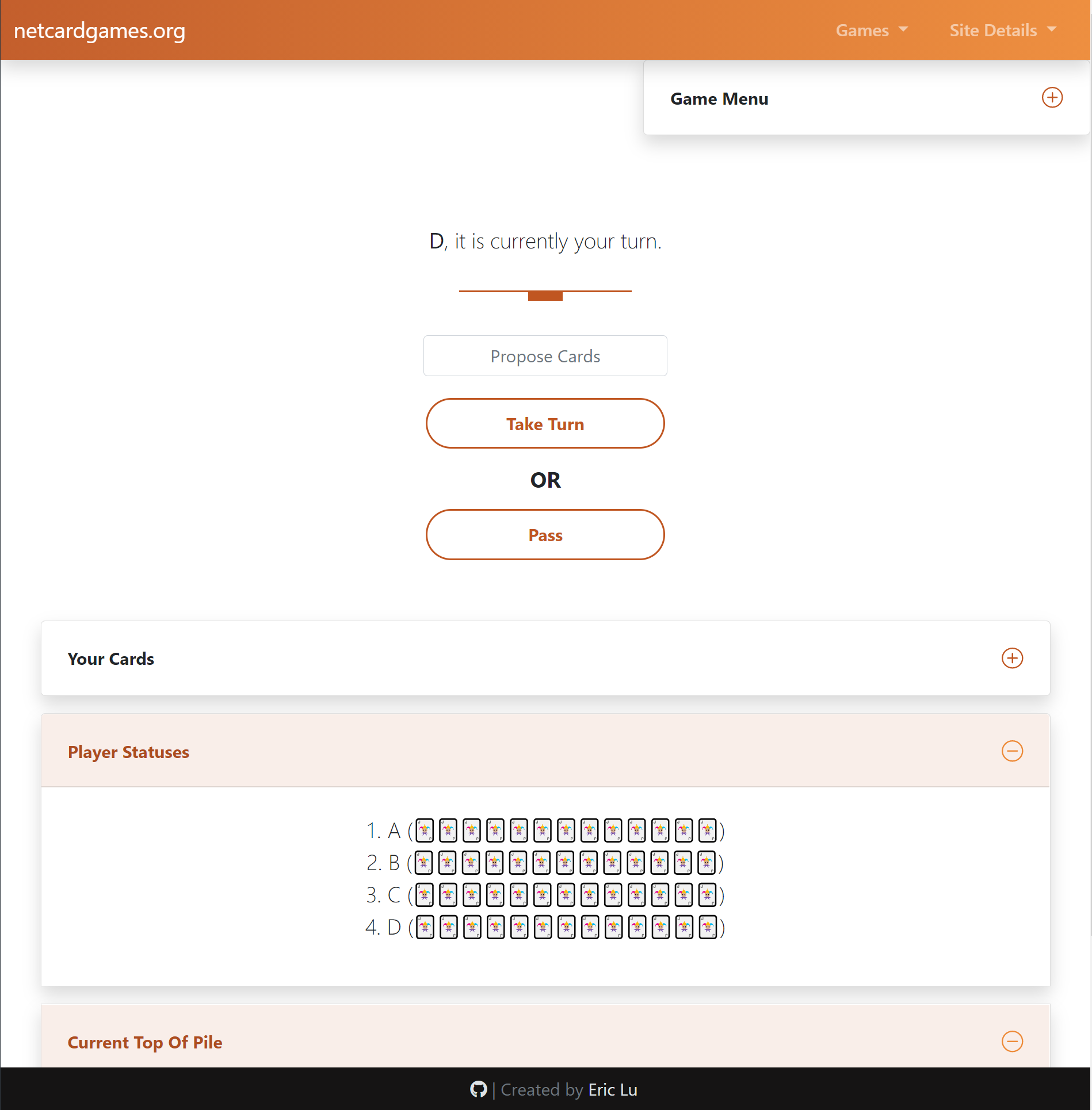Click the 'OR' text between buttons
Screen dimensions: 1092x1110
545,480
